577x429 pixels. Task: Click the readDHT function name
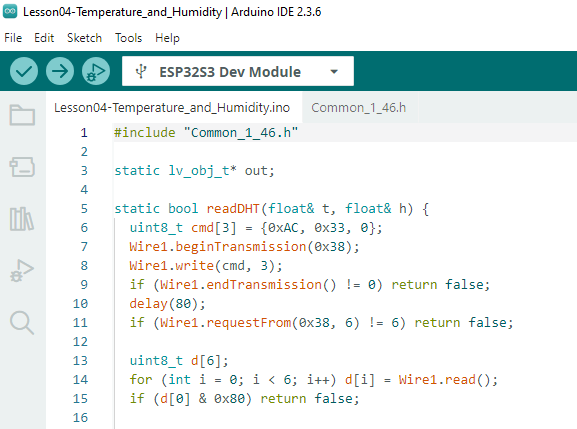click(x=233, y=209)
